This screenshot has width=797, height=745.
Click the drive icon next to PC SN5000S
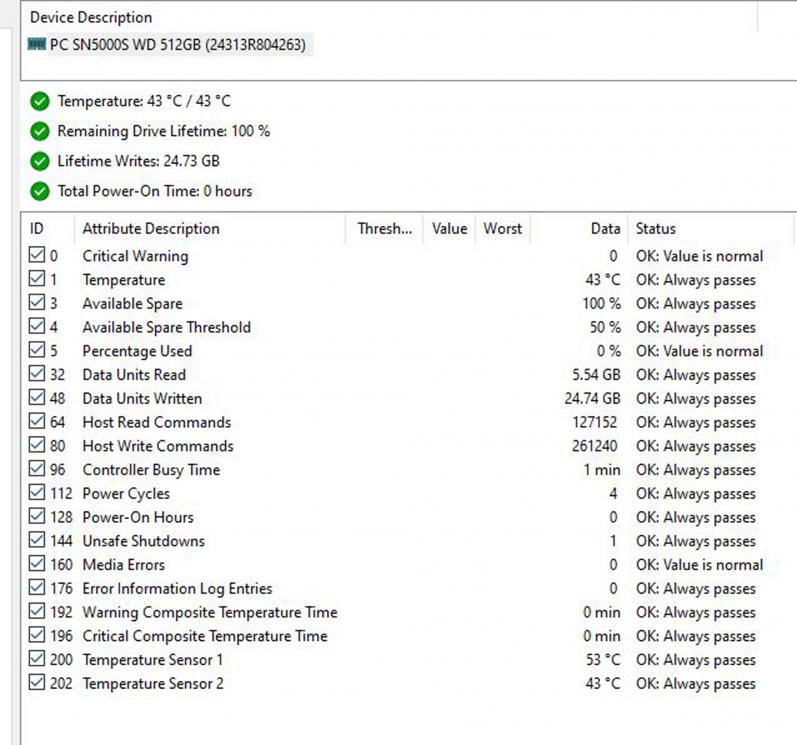tap(37, 45)
